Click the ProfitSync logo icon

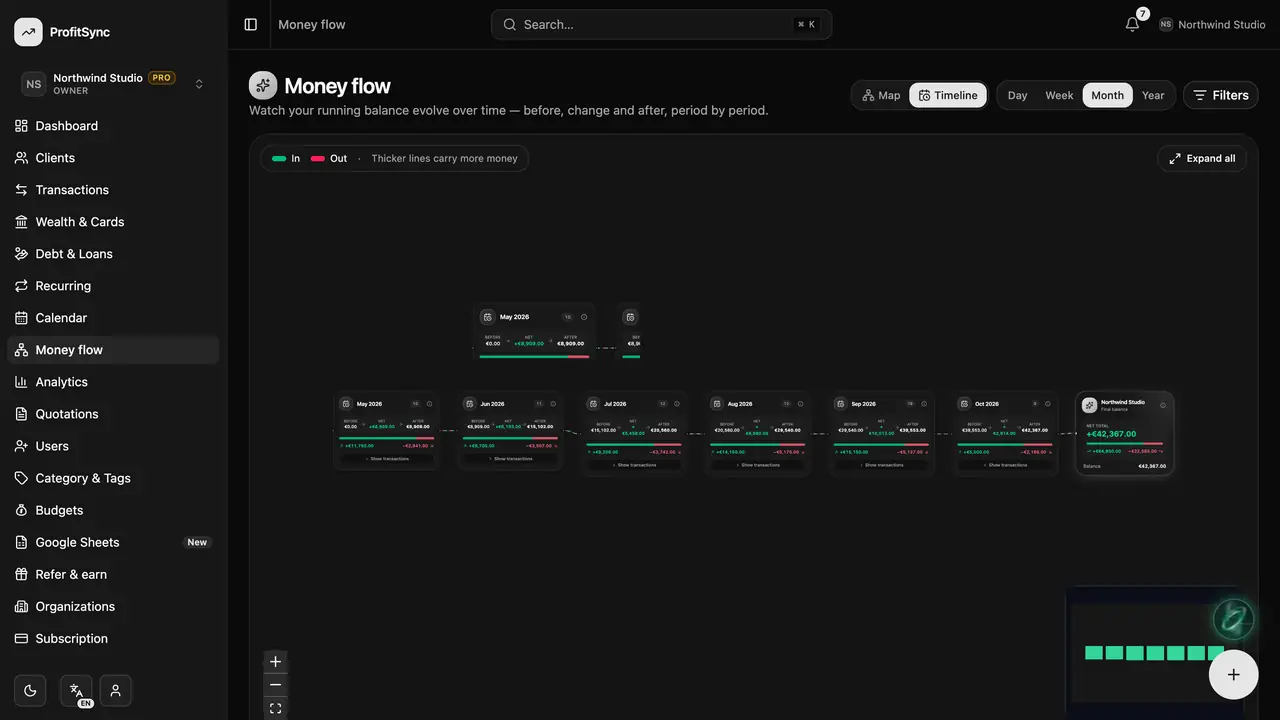coord(28,32)
